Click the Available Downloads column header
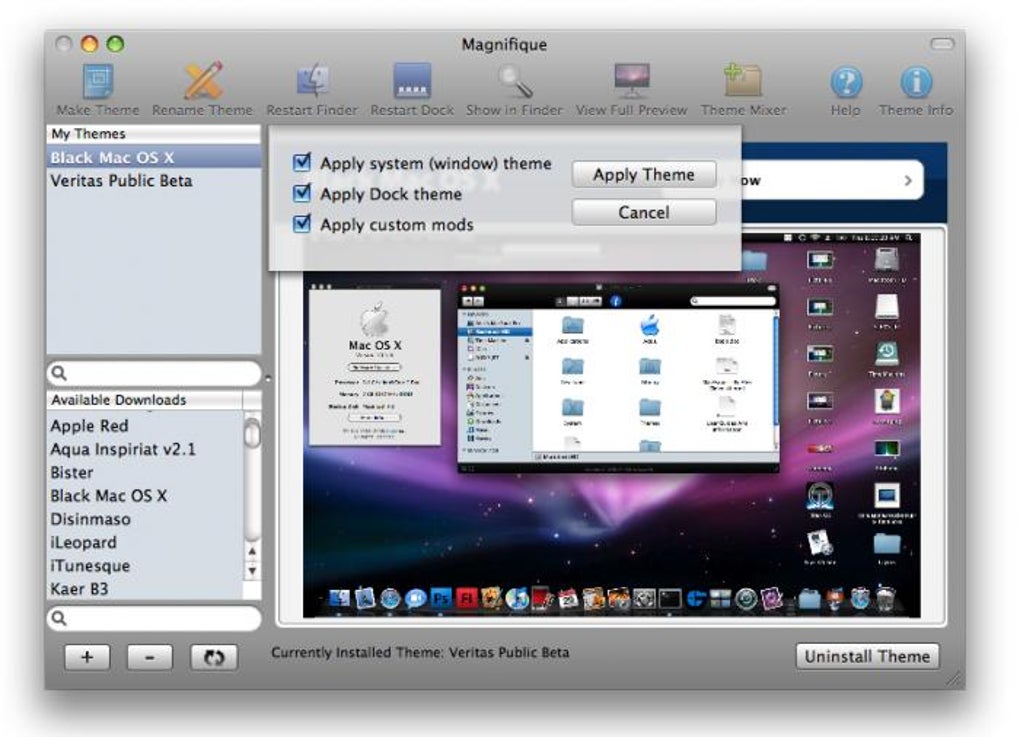Image resolution: width=1020 pixels, height=737 pixels. click(x=144, y=400)
